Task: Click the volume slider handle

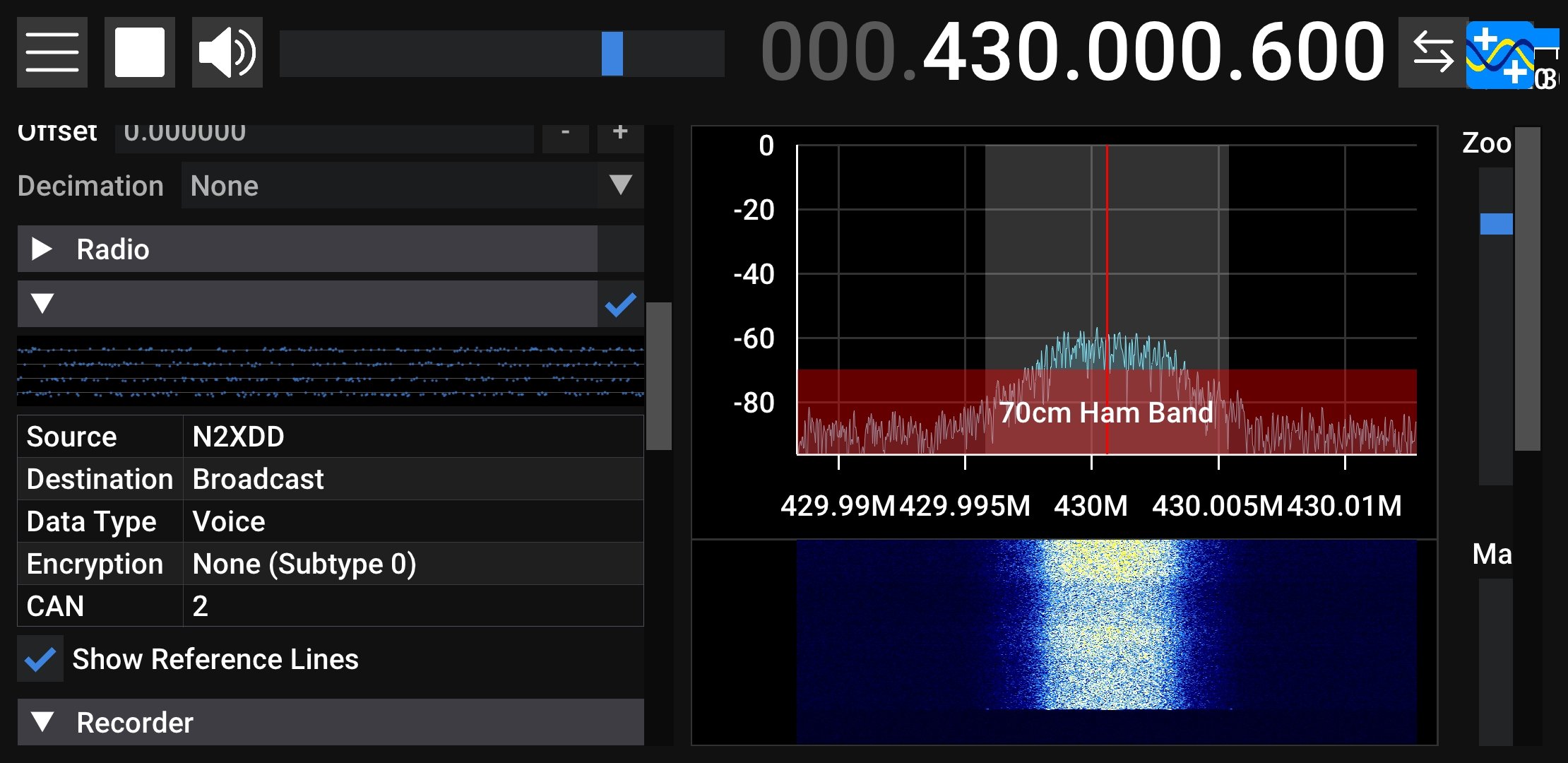Action: click(x=612, y=54)
